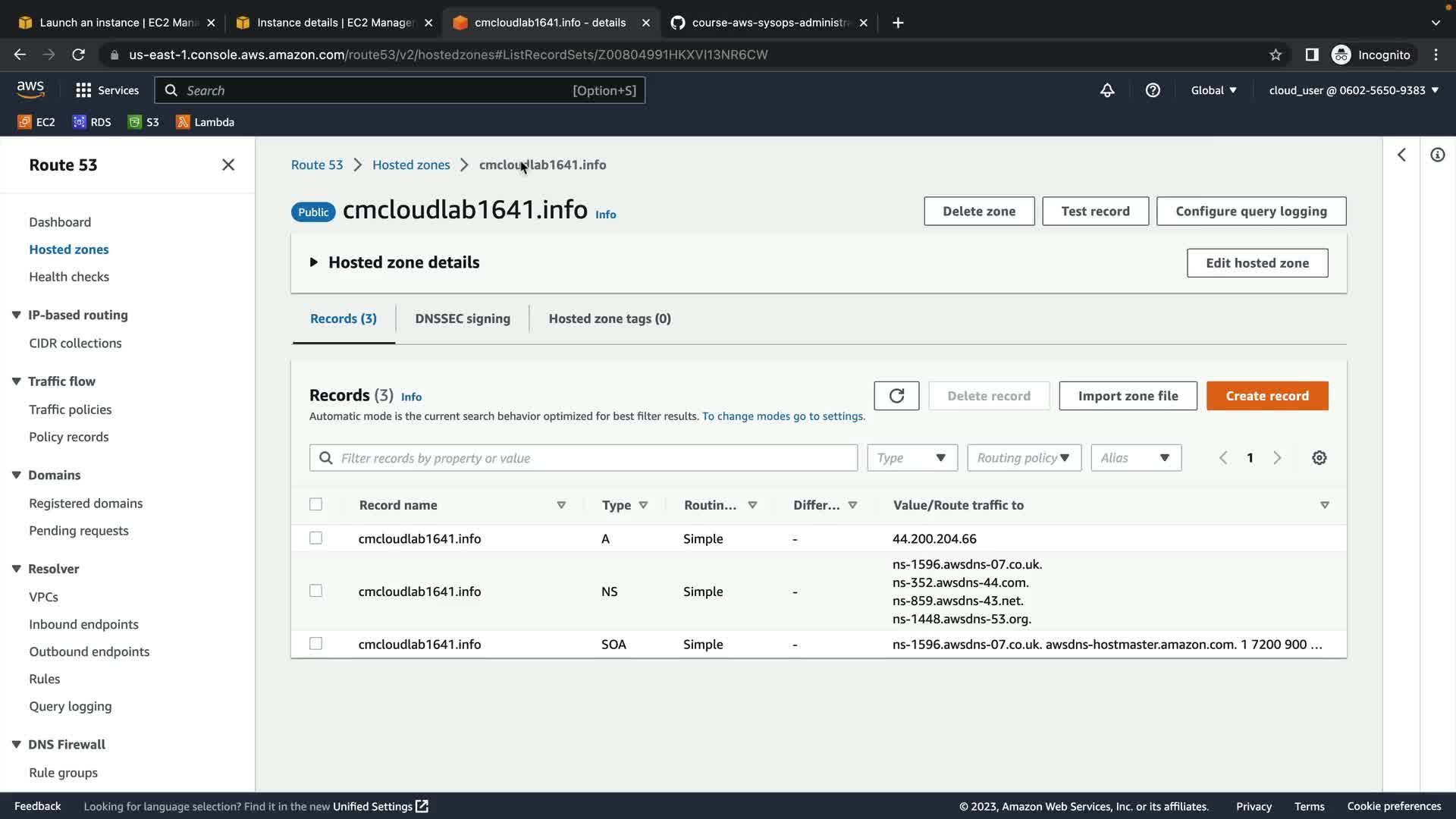Open the Services grid menu
The height and width of the screenshot is (819, 1456).
pos(83,90)
